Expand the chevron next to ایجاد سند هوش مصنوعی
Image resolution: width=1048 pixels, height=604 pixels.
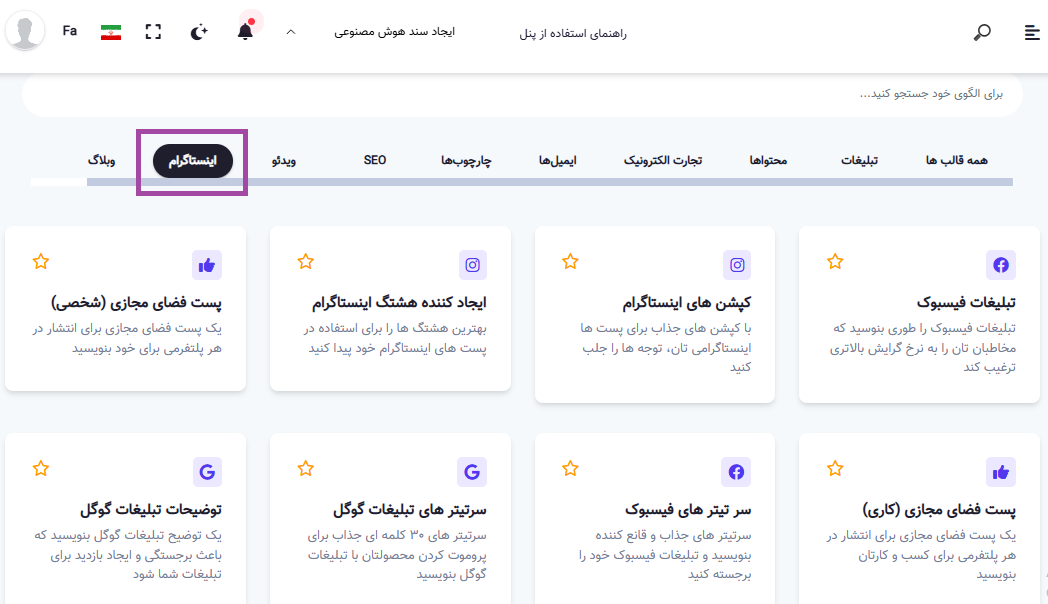[291, 31]
